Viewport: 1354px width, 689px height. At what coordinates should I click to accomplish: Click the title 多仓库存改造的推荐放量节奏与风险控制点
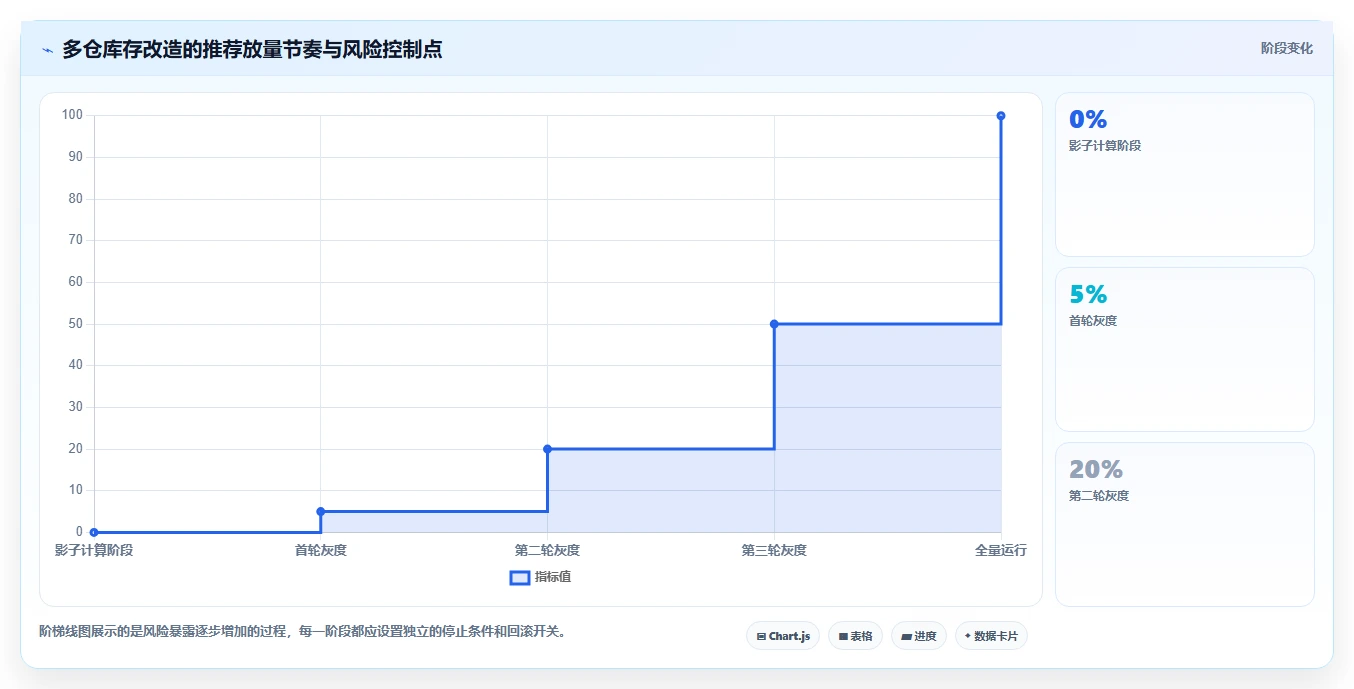[x=252, y=49]
